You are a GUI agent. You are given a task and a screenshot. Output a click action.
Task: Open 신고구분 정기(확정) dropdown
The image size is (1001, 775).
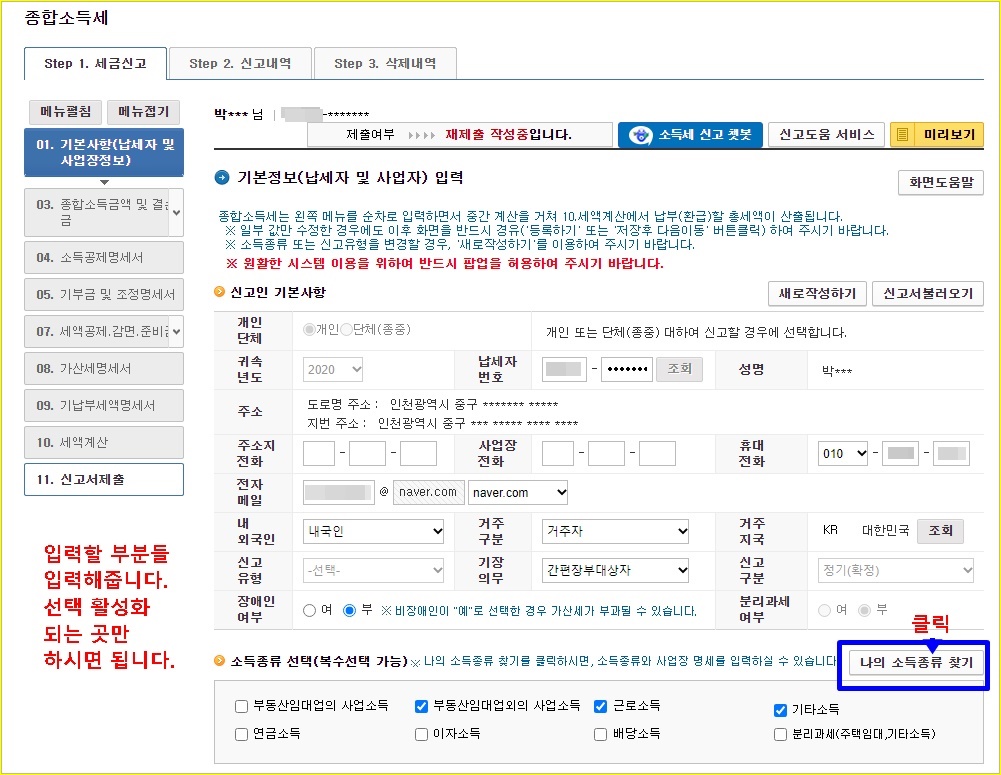896,570
